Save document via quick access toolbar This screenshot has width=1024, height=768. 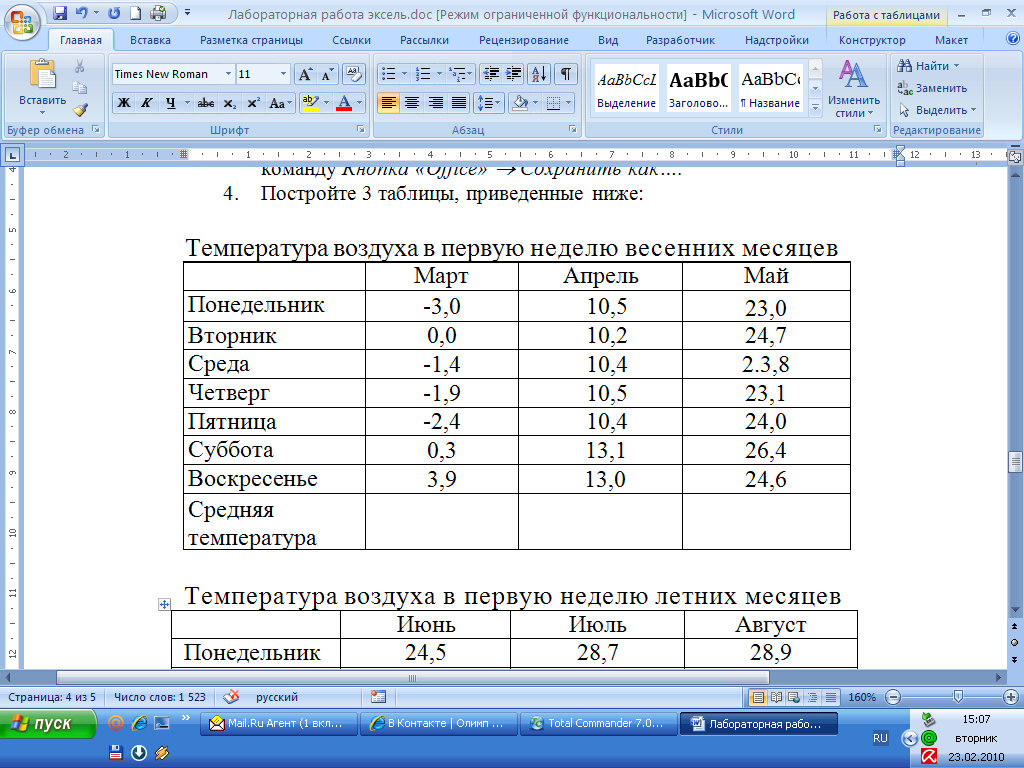click(x=60, y=12)
